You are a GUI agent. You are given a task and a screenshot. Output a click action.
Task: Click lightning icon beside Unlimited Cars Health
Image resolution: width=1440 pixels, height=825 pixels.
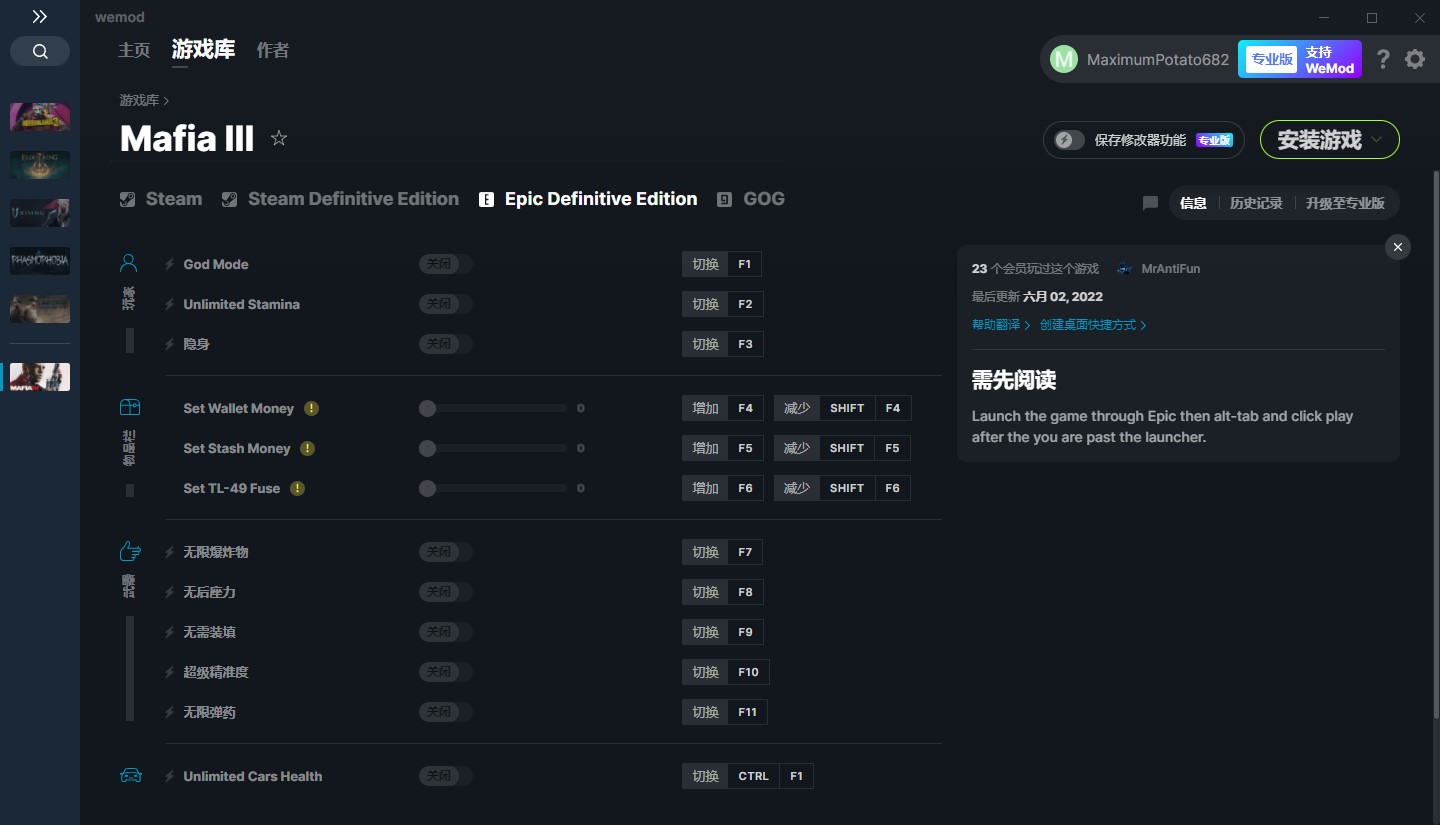point(170,776)
